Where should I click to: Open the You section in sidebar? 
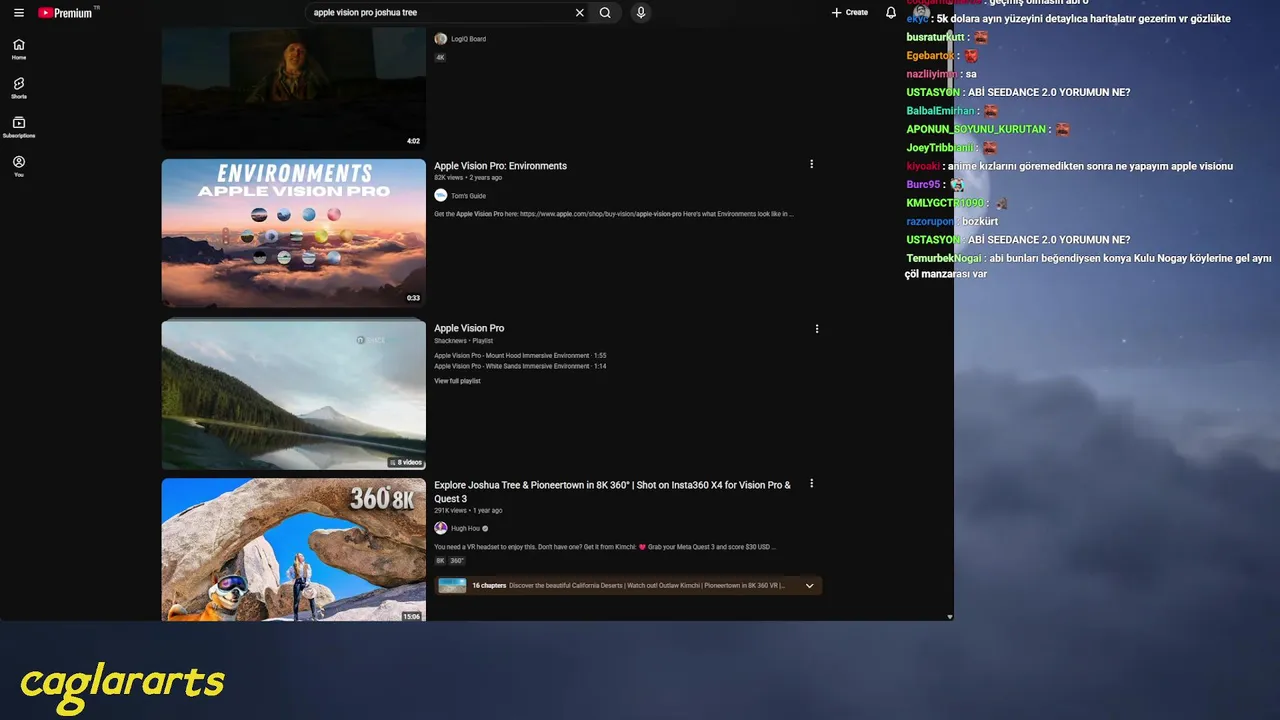(19, 166)
